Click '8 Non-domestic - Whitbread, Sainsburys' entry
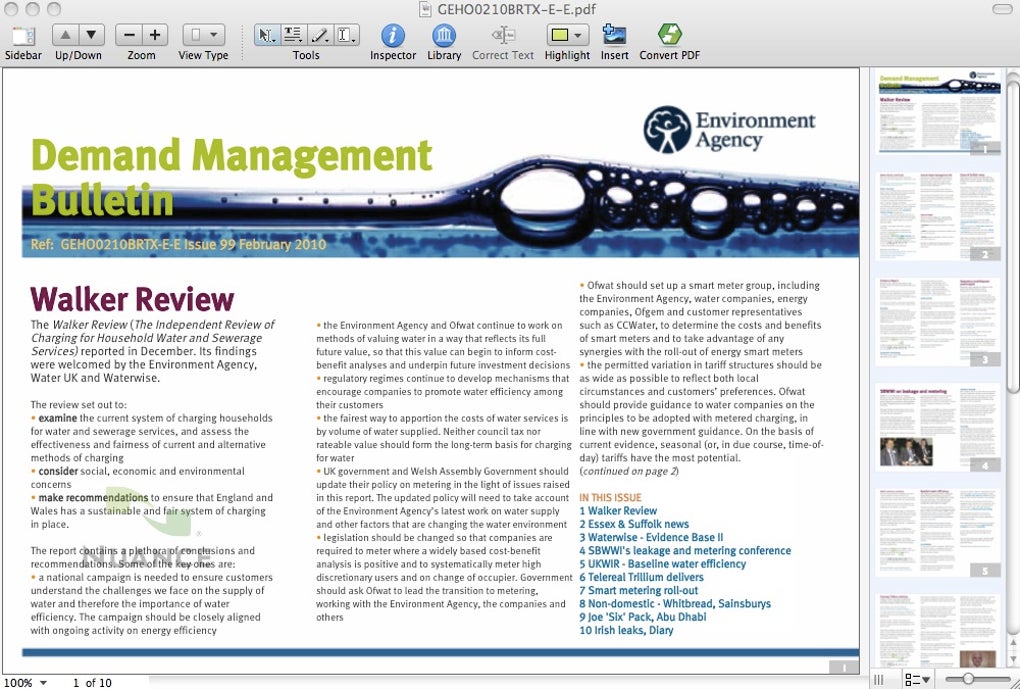Screen dimensions: 1020x689 [675, 603]
